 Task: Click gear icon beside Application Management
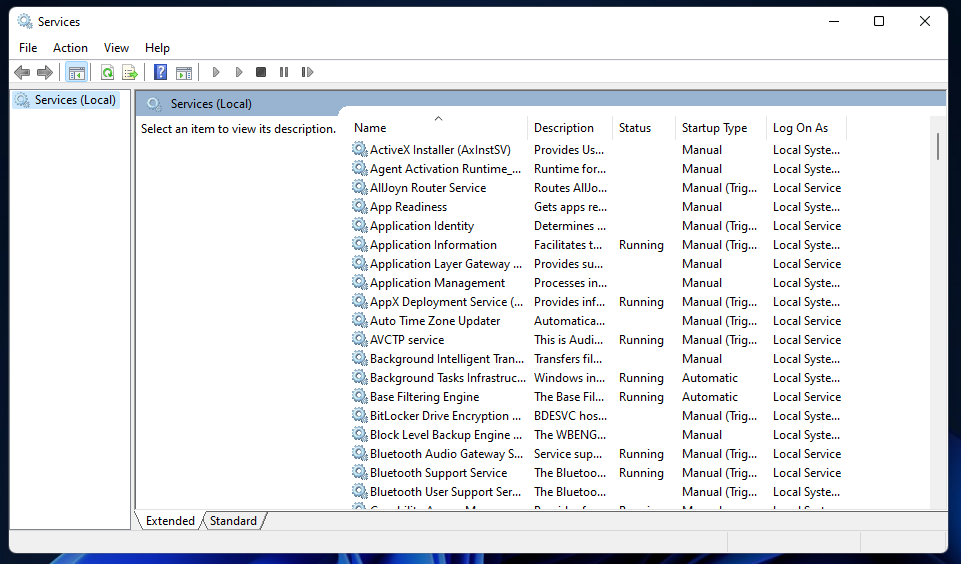pyautogui.click(x=360, y=282)
